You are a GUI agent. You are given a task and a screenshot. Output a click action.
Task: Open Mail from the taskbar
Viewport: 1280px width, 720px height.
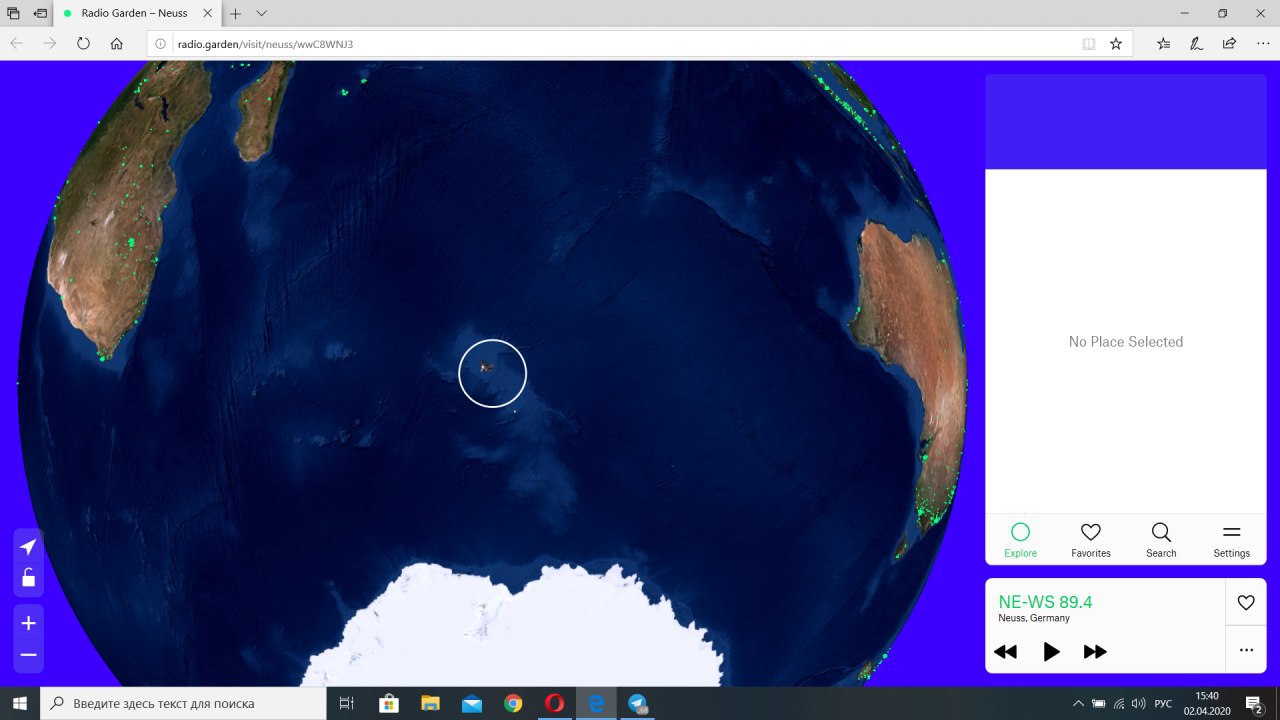click(472, 704)
